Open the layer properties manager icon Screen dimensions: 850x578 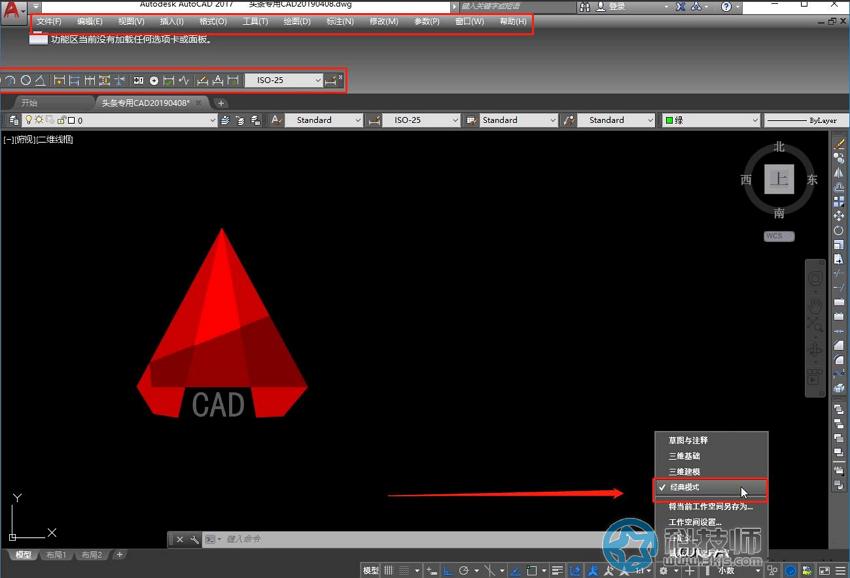point(14,120)
